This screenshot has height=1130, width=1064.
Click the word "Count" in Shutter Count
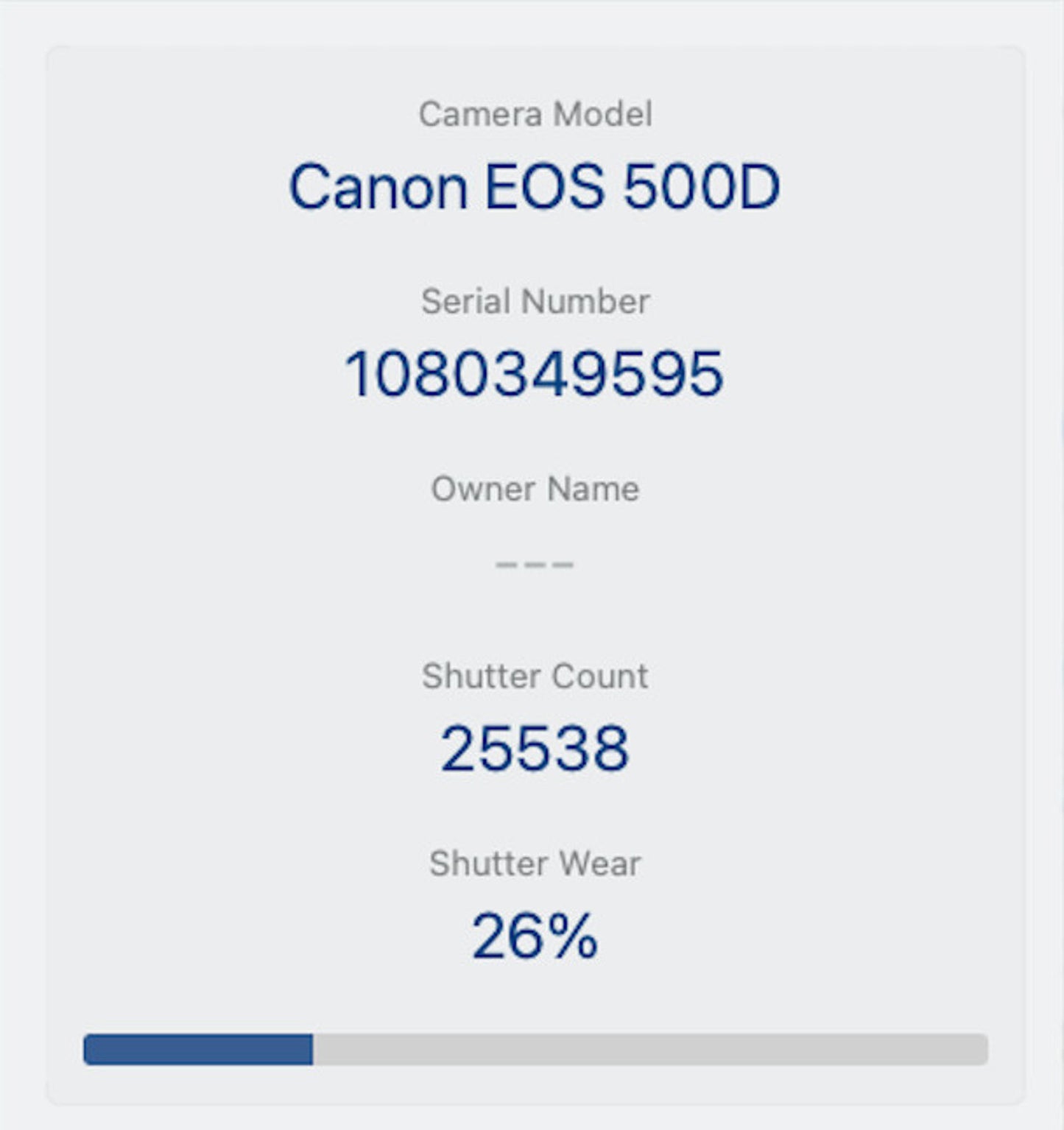coord(599,677)
